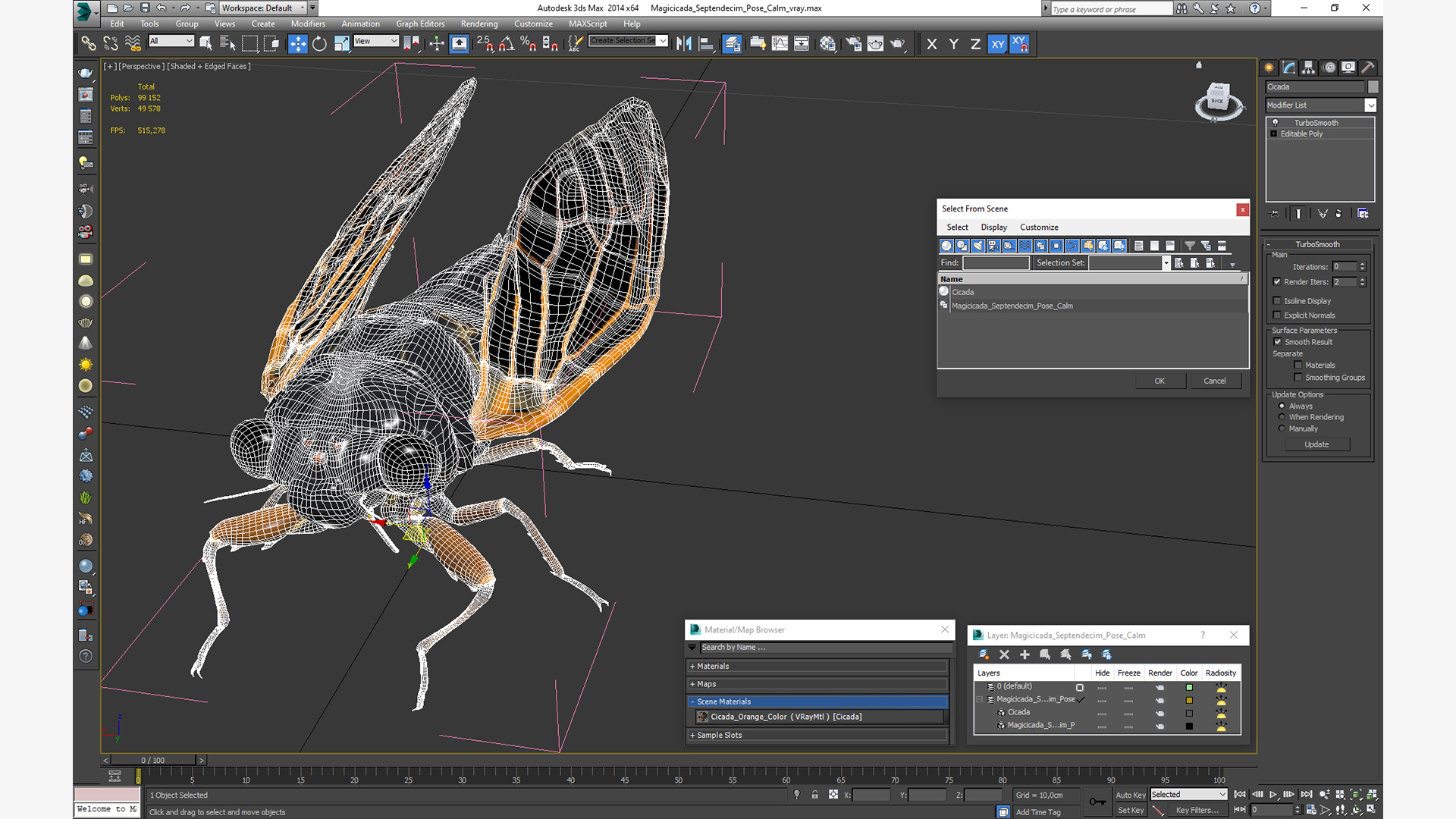The image size is (1456, 819).
Task: Toggle Render Iters checkbox
Action: [x=1277, y=282]
